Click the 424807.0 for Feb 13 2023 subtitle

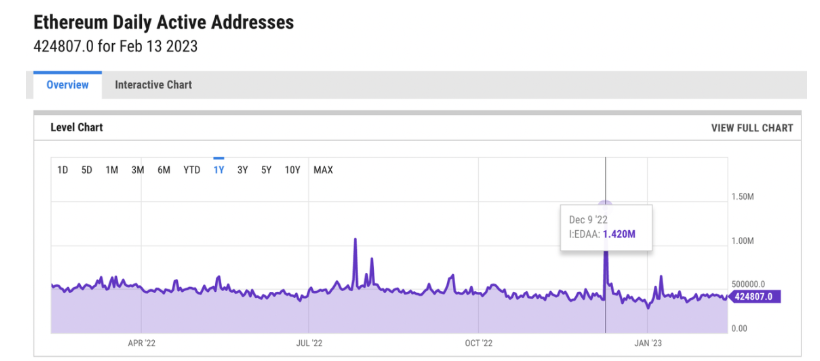pos(116,47)
